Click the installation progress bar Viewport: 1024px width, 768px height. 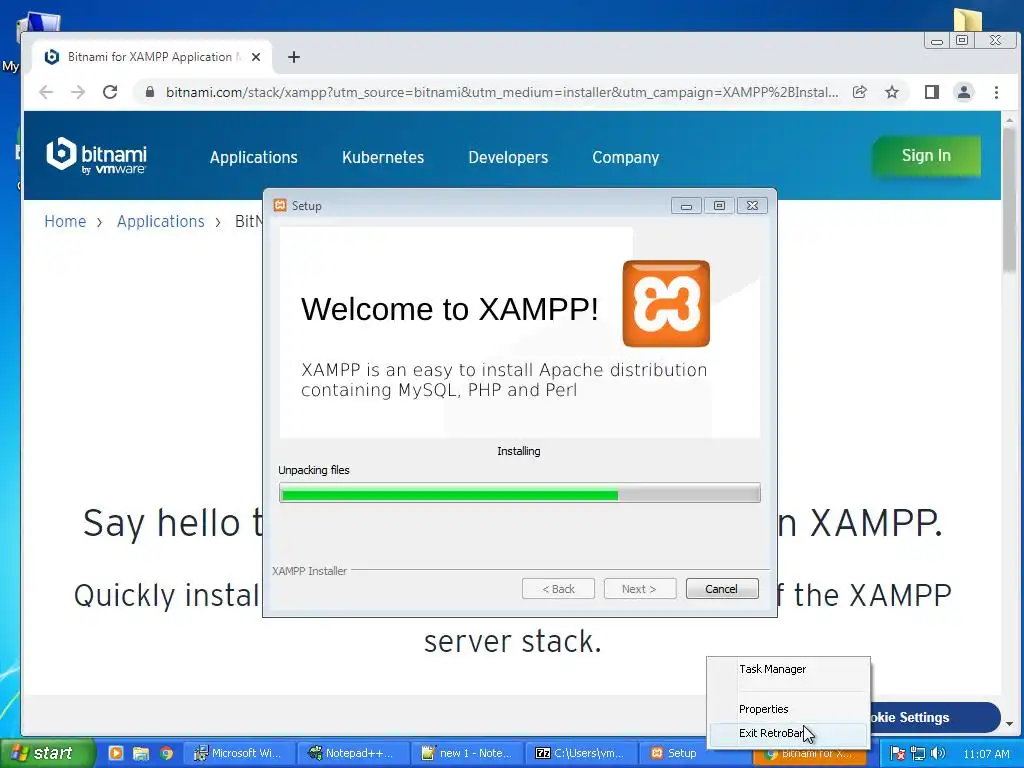[x=519, y=493]
